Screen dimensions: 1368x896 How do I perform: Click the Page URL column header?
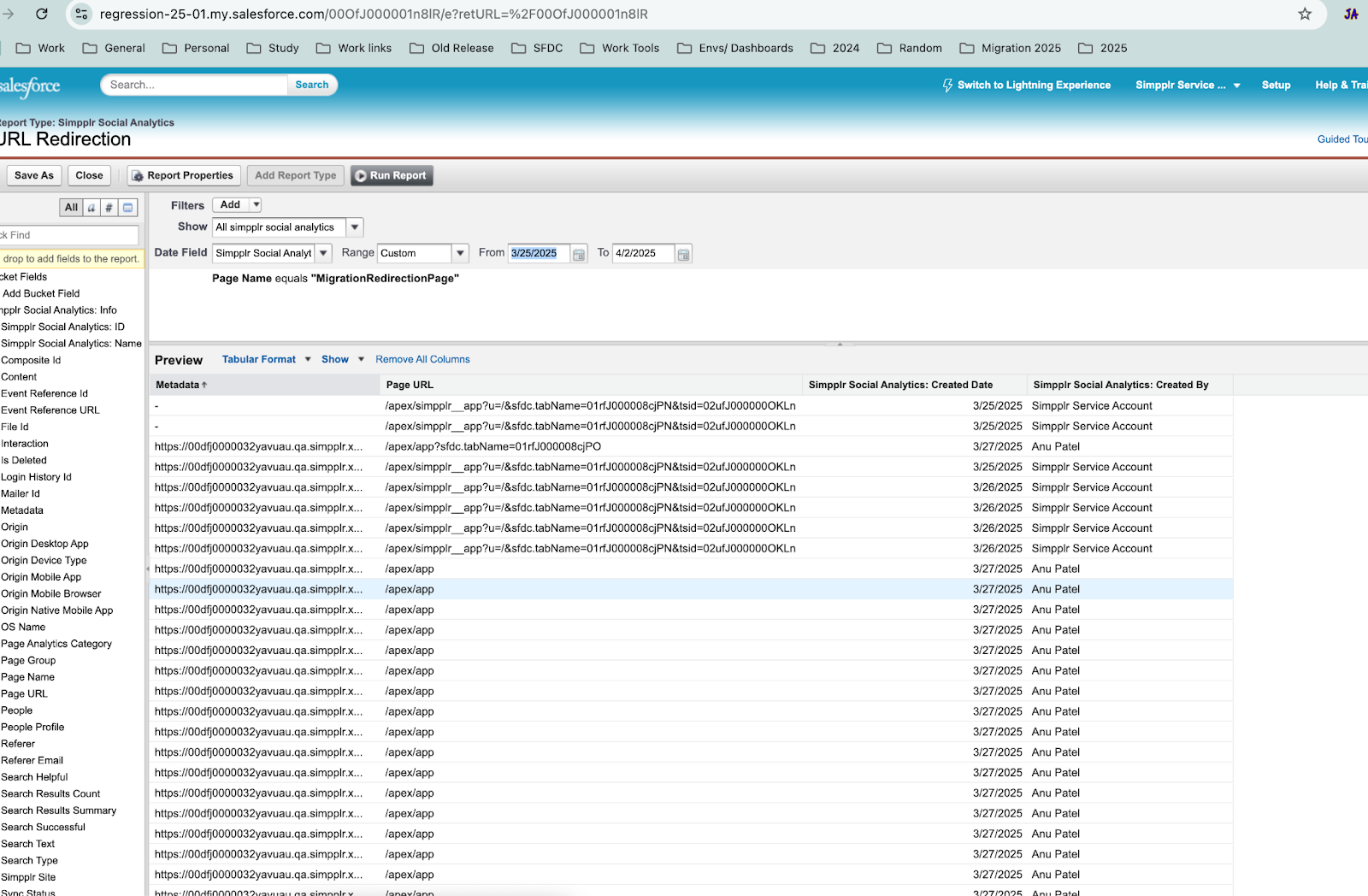591,385
